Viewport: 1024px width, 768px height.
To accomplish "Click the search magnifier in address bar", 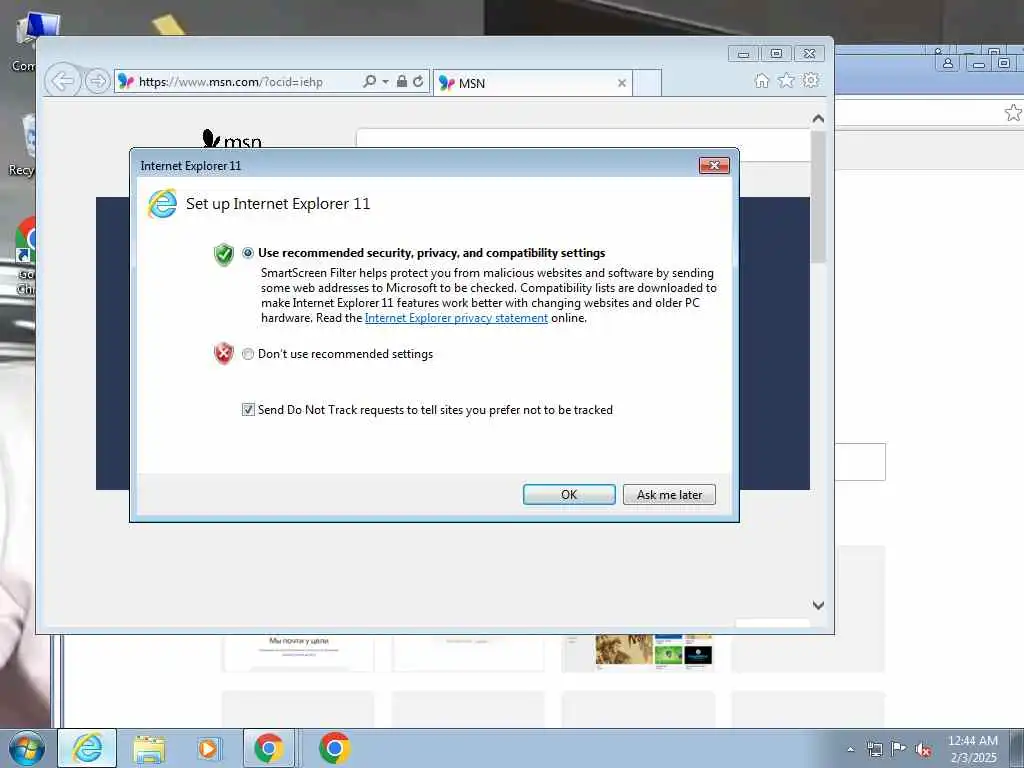I will pyautogui.click(x=369, y=81).
